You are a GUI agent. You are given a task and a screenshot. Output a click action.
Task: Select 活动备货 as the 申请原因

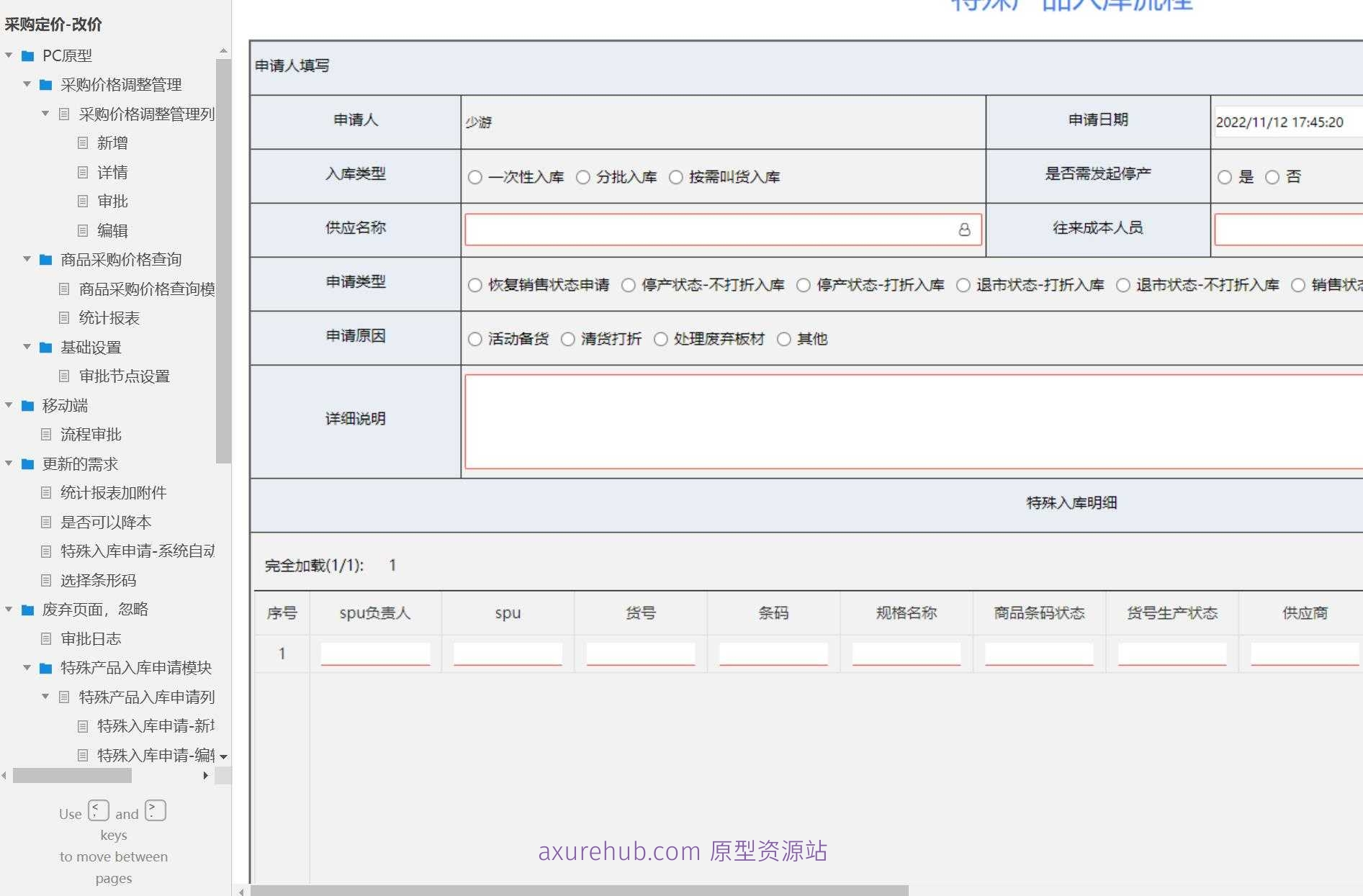coord(474,338)
